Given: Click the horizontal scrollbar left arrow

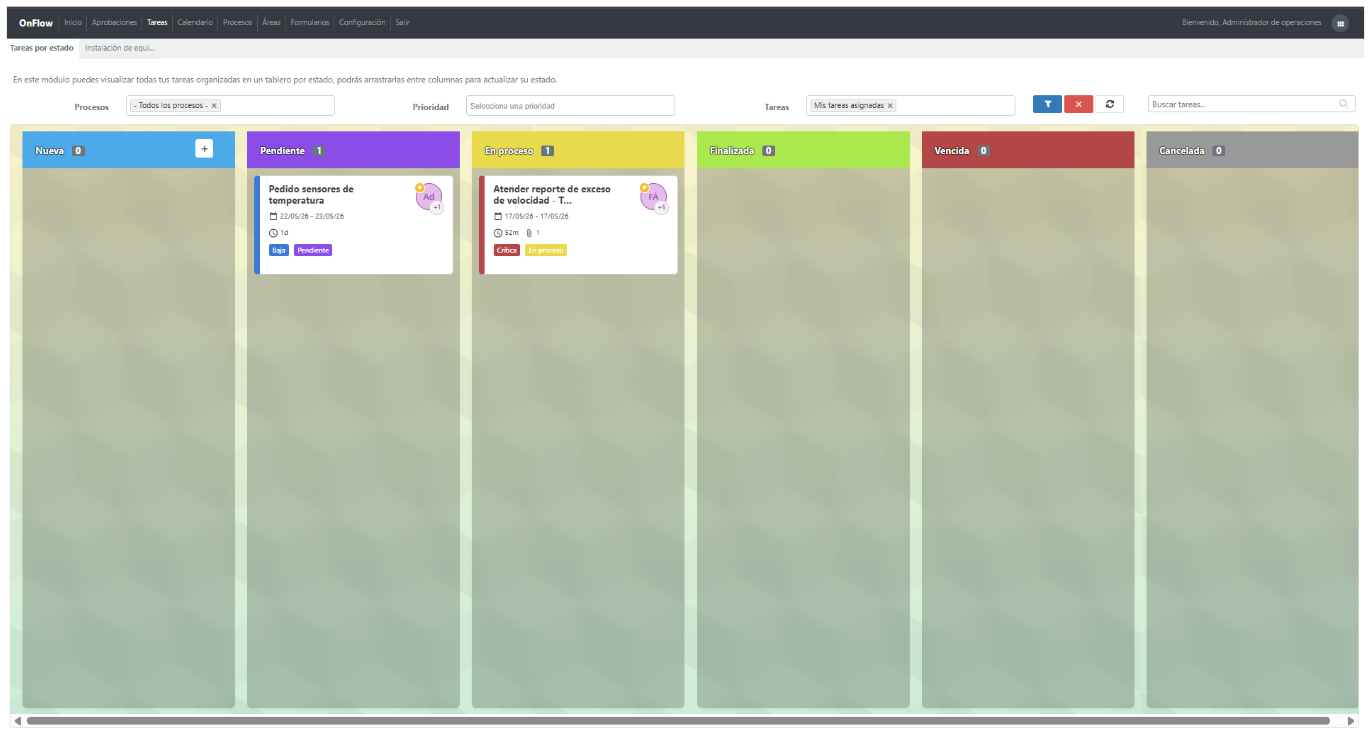Looking at the screenshot, I should point(17,721).
